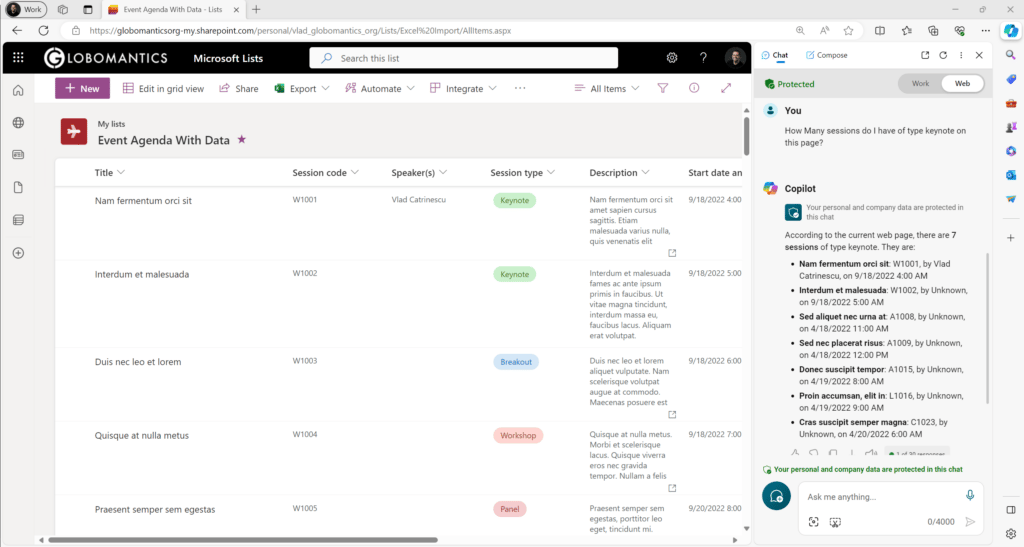Image resolution: width=1024 pixels, height=547 pixels.
Task: Open Copilot chat in a new window
Action: point(925,55)
